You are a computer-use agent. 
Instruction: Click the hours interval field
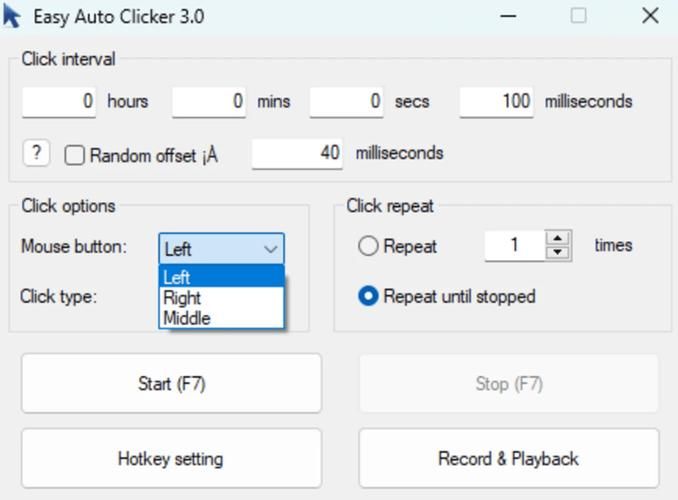coord(59,102)
